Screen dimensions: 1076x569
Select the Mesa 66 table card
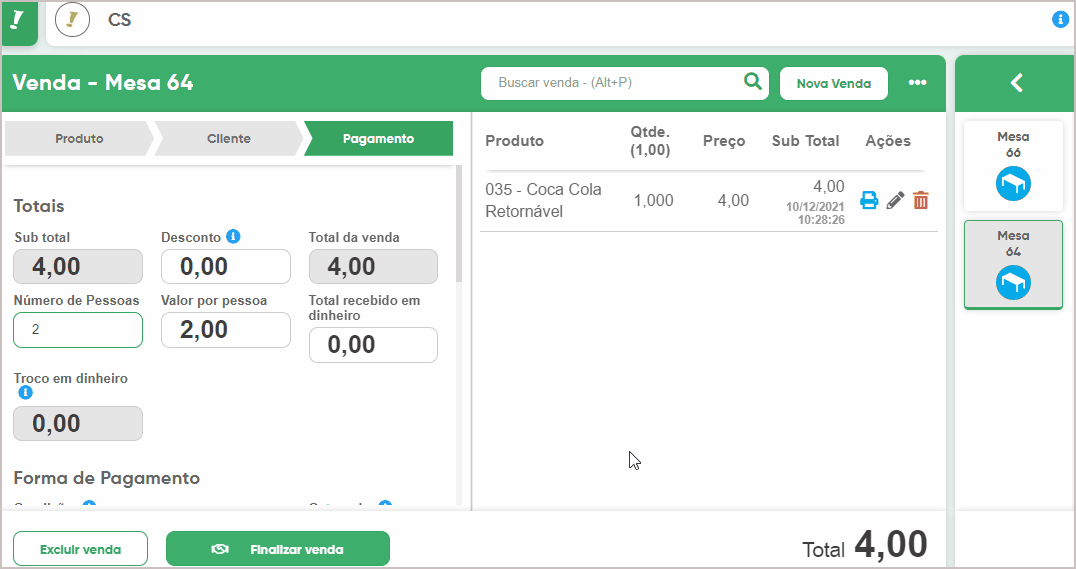(1014, 166)
